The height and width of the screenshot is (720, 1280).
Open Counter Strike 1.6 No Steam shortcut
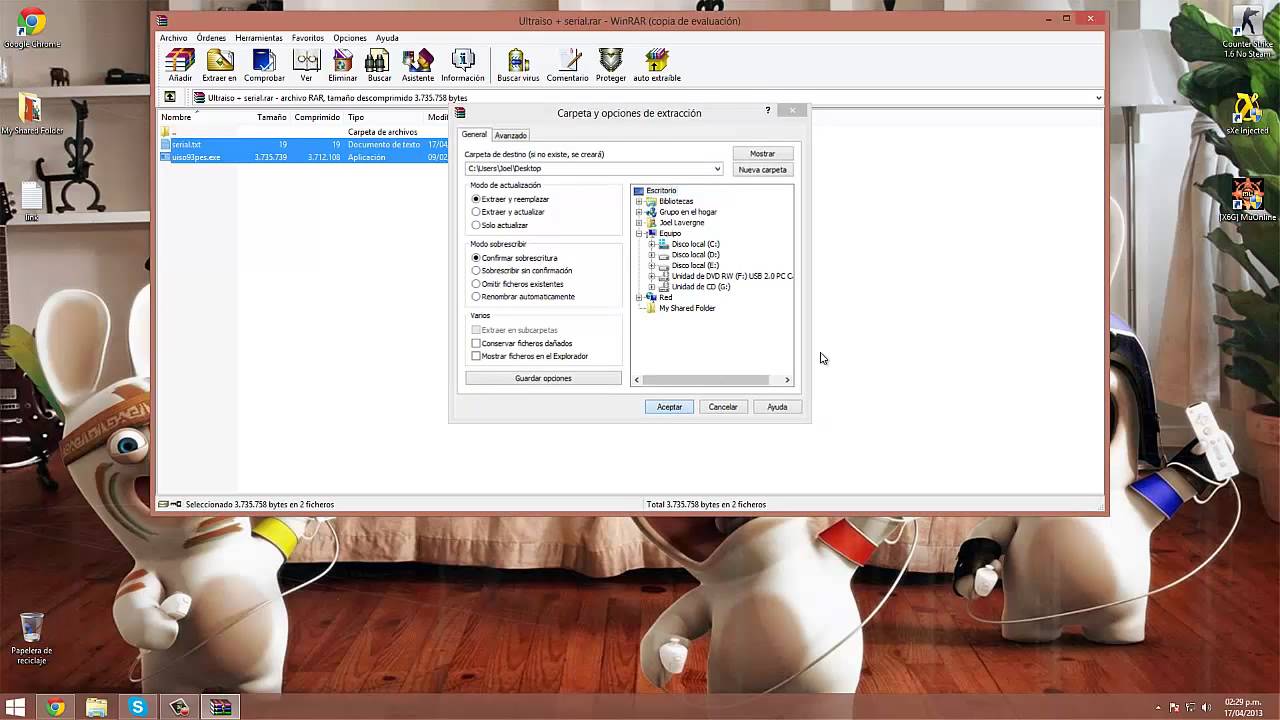[1247, 30]
